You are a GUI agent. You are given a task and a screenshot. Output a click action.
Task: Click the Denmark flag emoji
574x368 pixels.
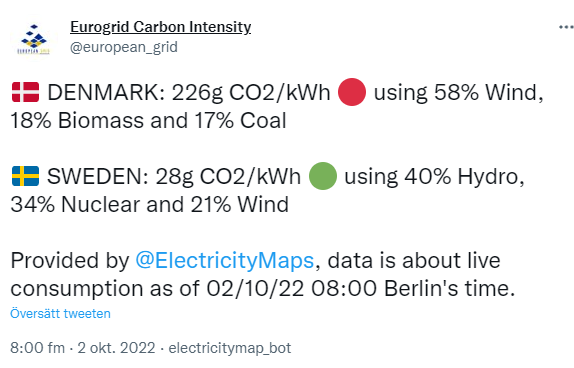25,92
